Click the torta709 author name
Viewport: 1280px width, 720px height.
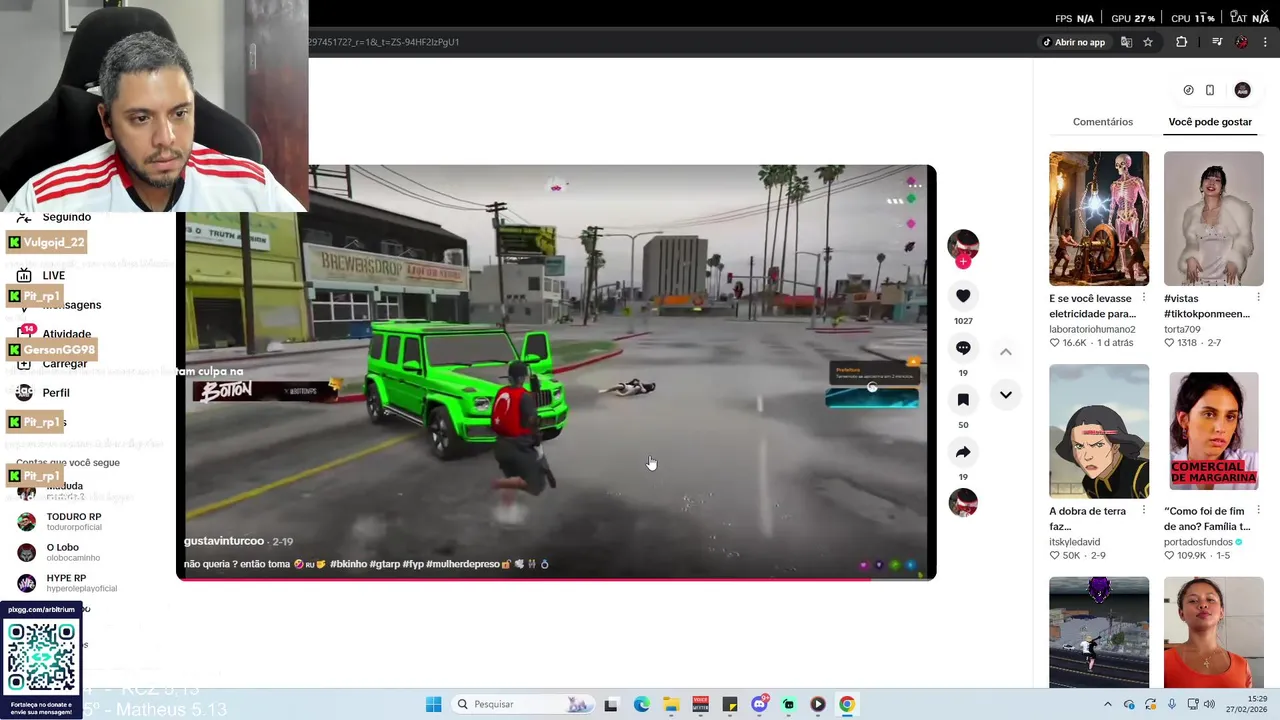click(1182, 329)
